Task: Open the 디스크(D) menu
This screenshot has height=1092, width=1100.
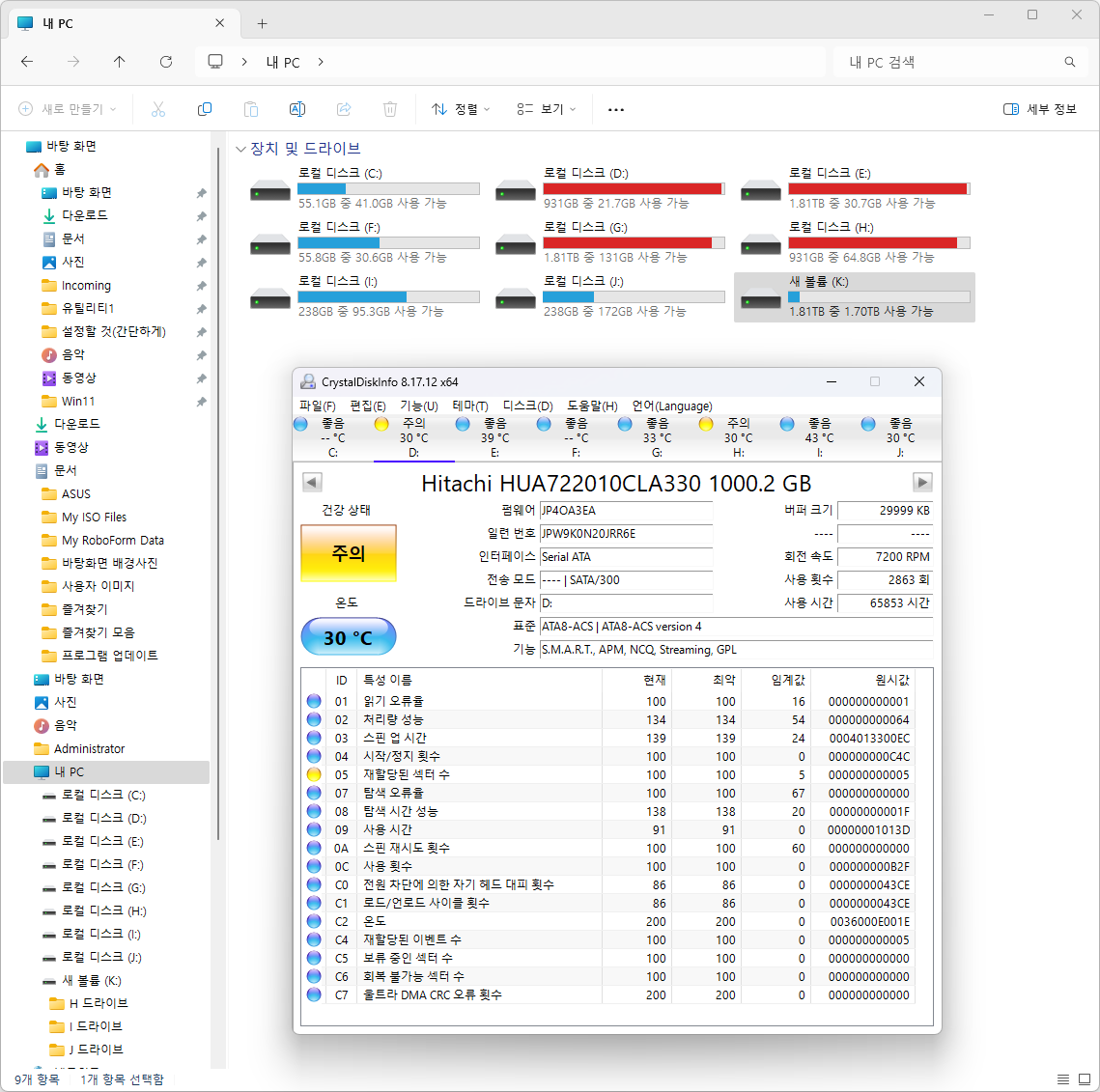Action: [x=527, y=406]
